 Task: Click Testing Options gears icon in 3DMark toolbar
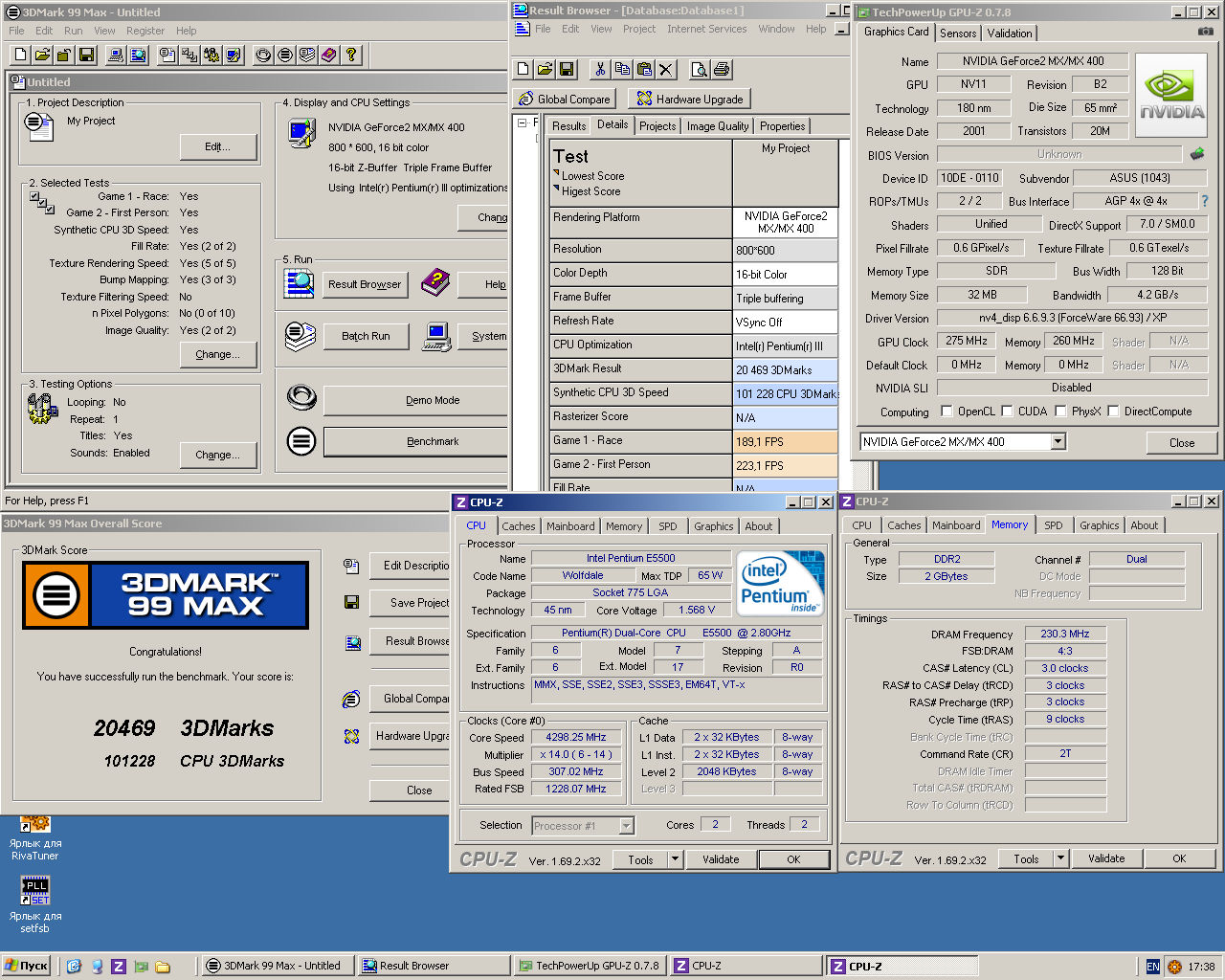212,55
